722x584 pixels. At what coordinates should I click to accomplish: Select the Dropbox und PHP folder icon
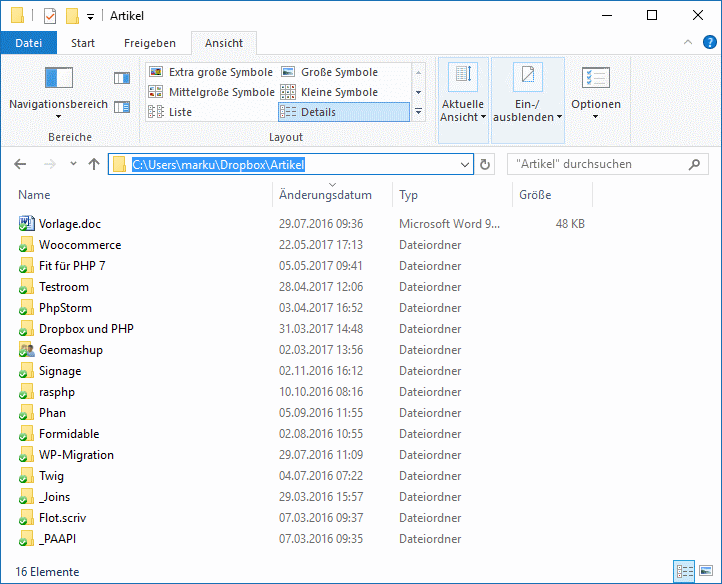tap(26, 329)
